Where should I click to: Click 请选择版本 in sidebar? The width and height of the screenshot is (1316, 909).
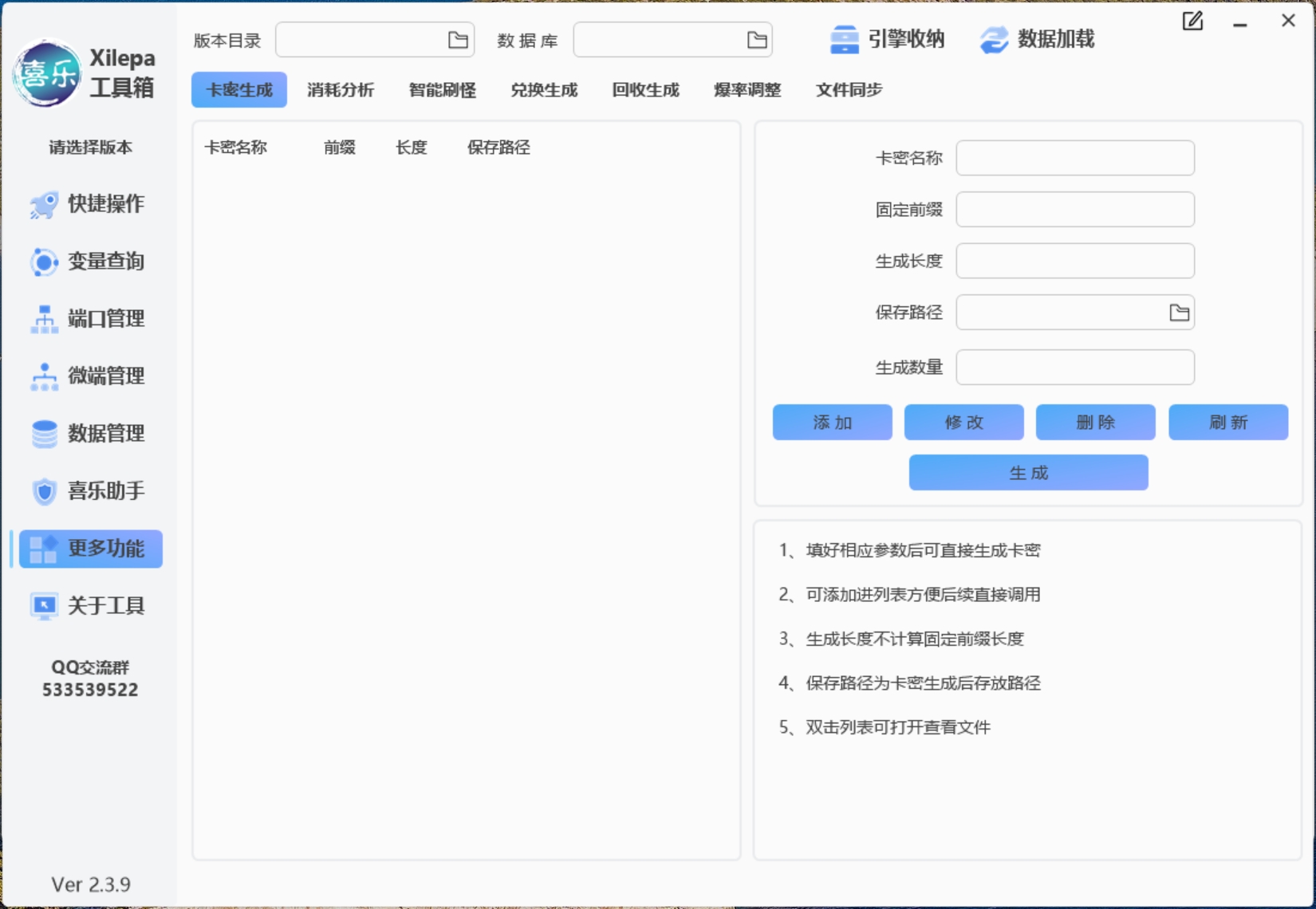(x=90, y=148)
